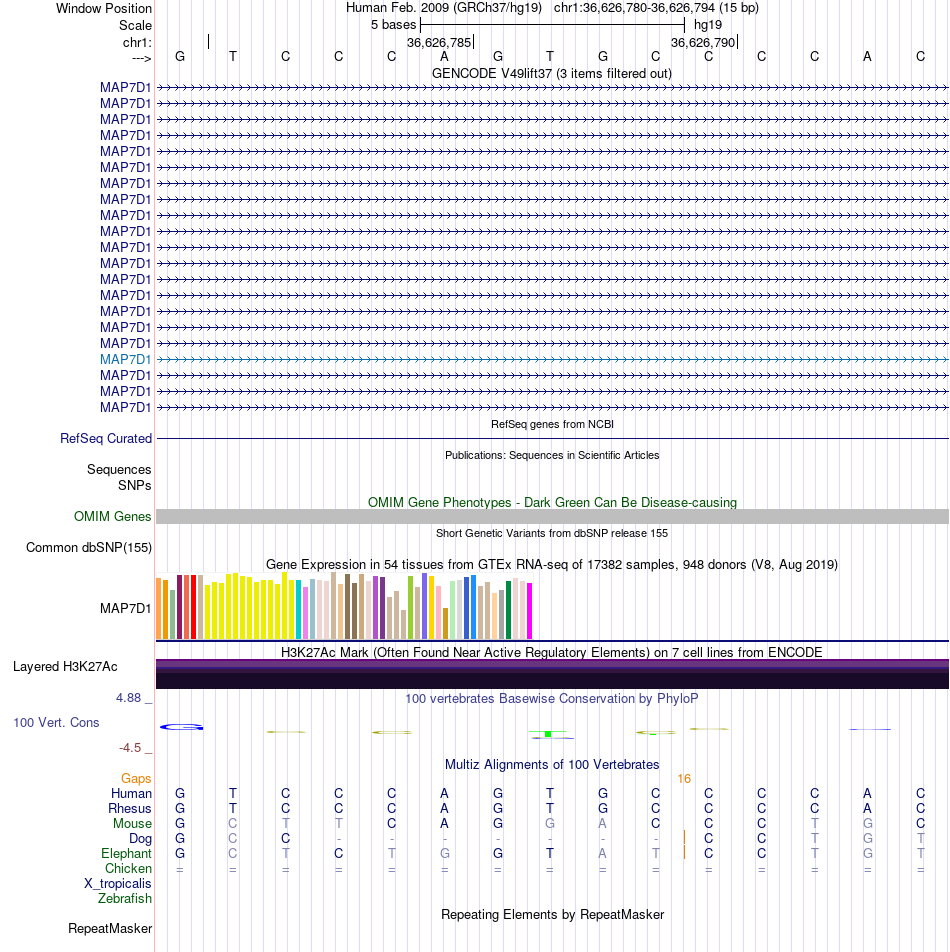This screenshot has height=952, width=950.
Task: Click the magenta bar in GTEx expression chart
Action: [529, 611]
